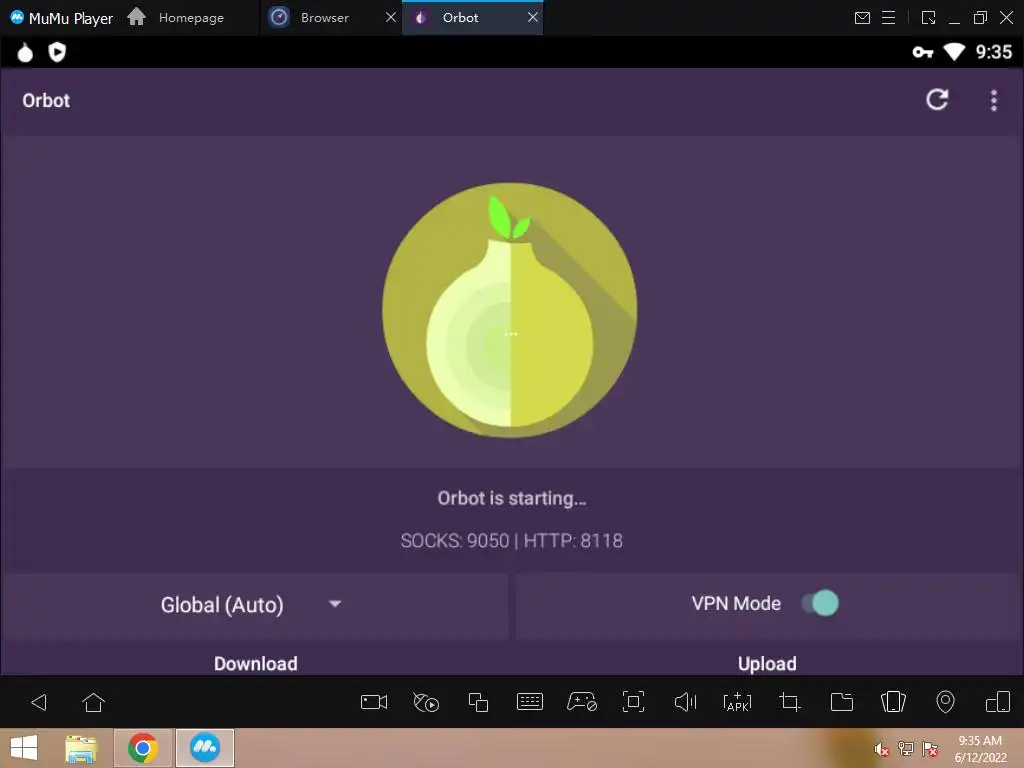The width and height of the screenshot is (1024, 768).
Task: Click the action center flag tray icon
Action: pyautogui.click(x=931, y=749)
